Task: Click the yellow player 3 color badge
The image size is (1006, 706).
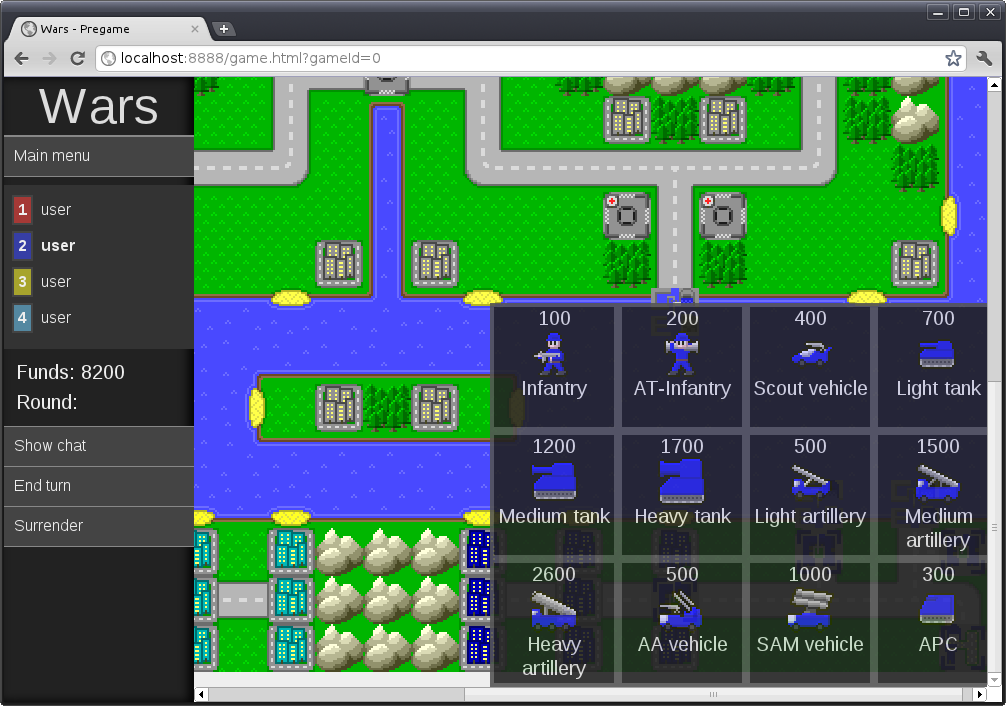Action: pos(23,282)
